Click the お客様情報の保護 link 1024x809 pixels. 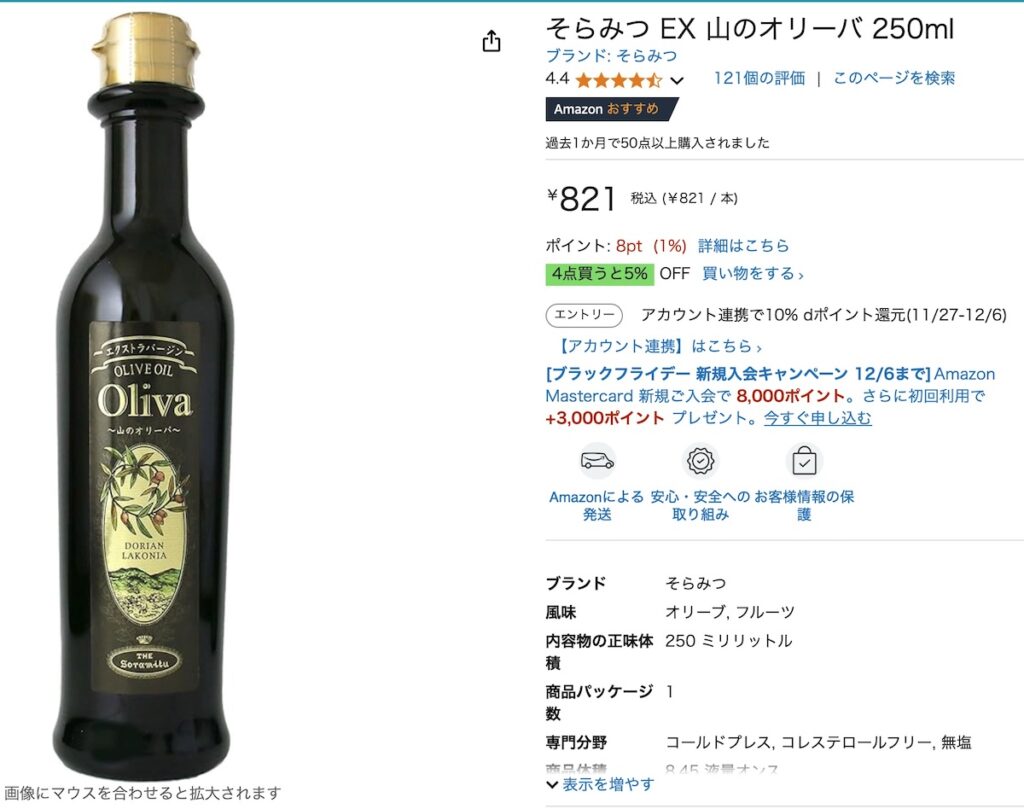click(804, 505)
